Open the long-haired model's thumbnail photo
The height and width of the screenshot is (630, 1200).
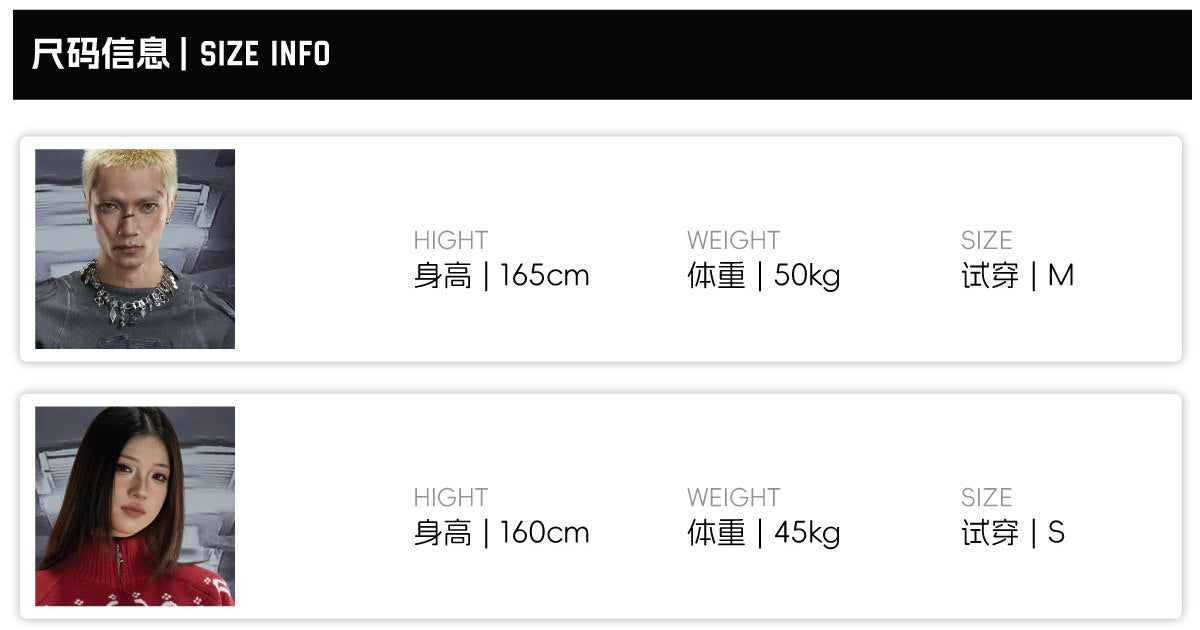tap(135, 506)
